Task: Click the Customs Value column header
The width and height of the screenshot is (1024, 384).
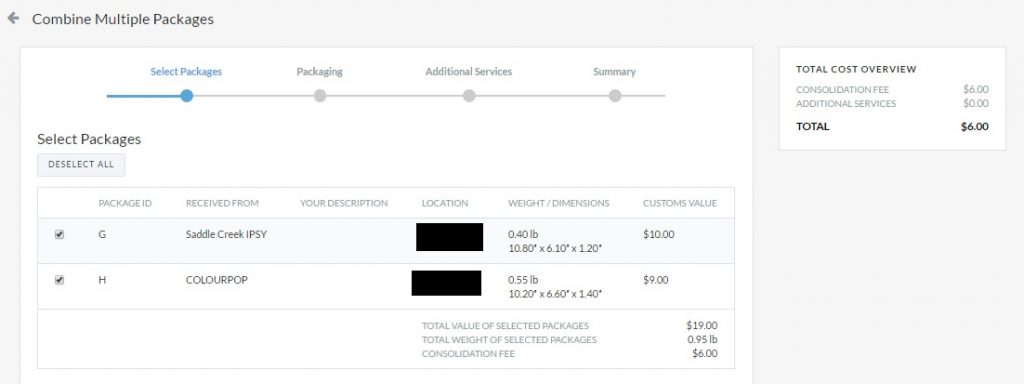Action: coord(680,203)
